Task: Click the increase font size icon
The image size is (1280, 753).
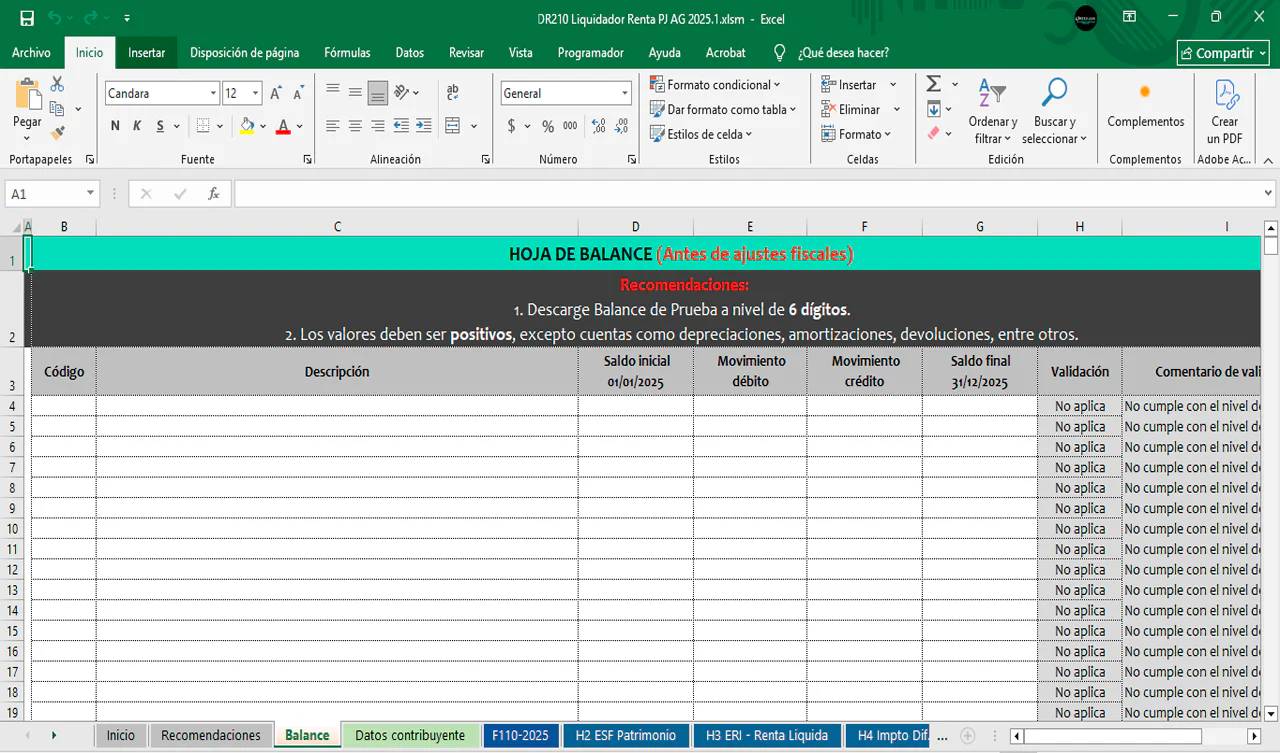Action: click(276, 93)
